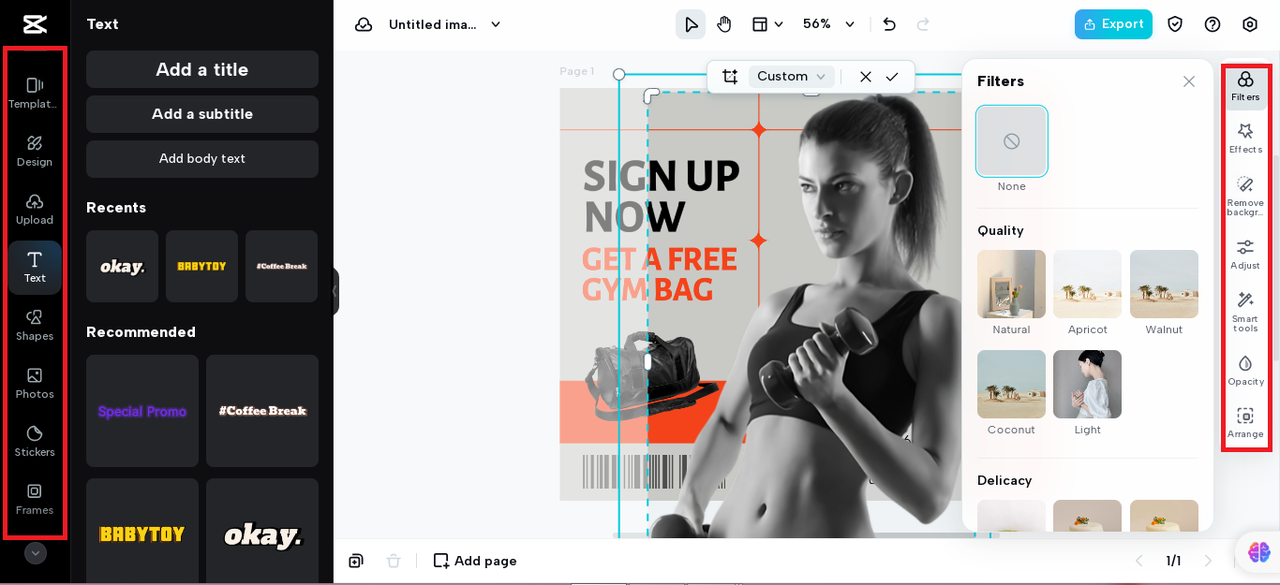Click the crop icon in crop toolbar
Screen dimensions: 1280x585
(x=730, y=76)
